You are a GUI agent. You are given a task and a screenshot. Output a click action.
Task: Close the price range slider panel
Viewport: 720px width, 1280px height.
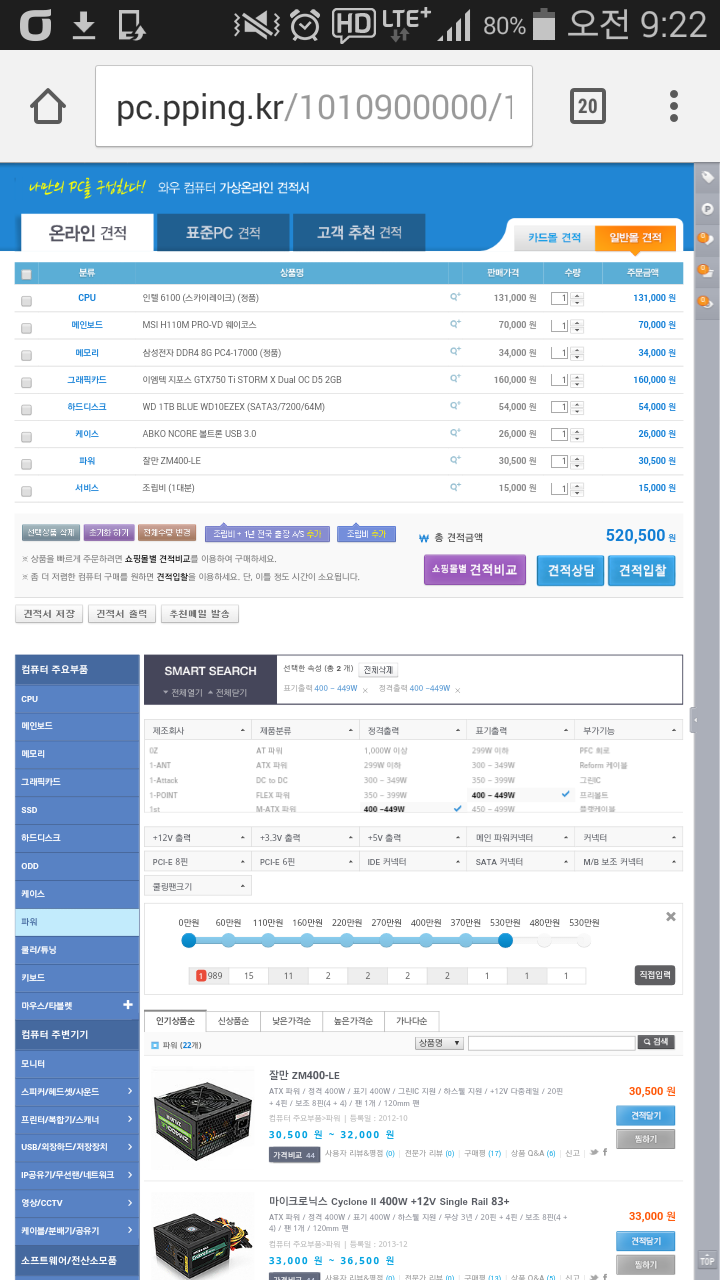pos(671,916)
